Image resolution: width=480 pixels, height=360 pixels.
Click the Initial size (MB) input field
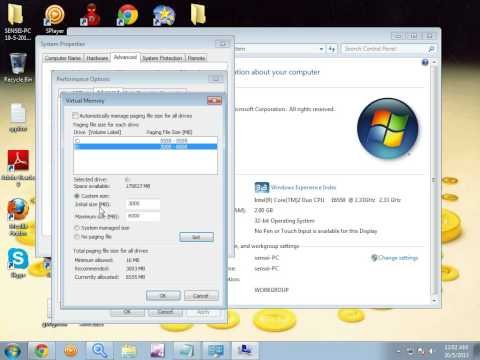click(143, 204)
